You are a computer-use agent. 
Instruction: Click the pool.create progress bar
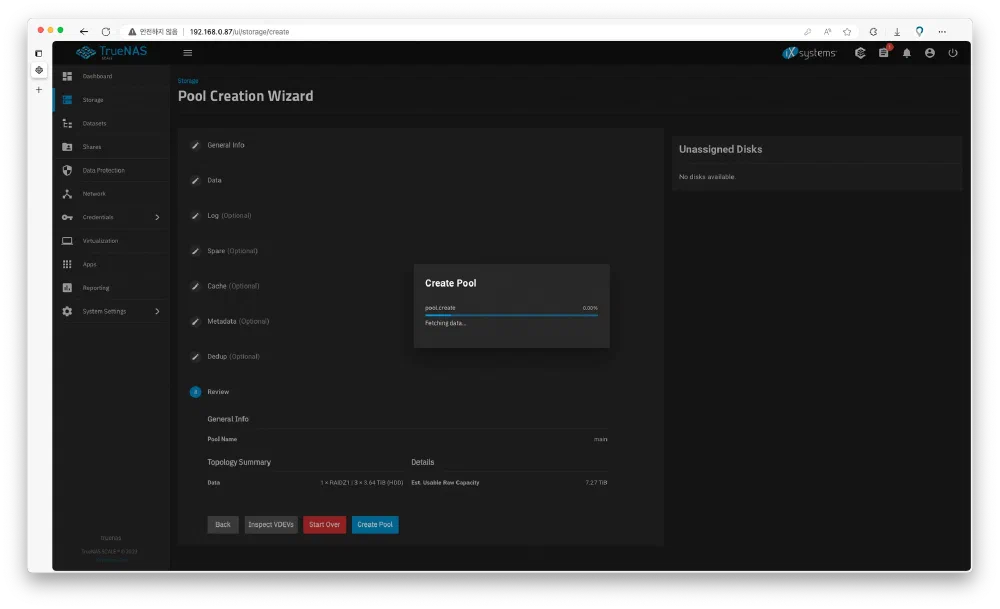tap(511, 315)
